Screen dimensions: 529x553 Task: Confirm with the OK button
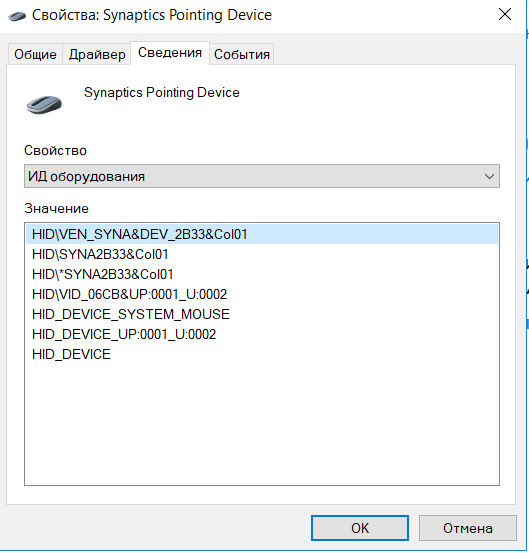tap(360, 528)
